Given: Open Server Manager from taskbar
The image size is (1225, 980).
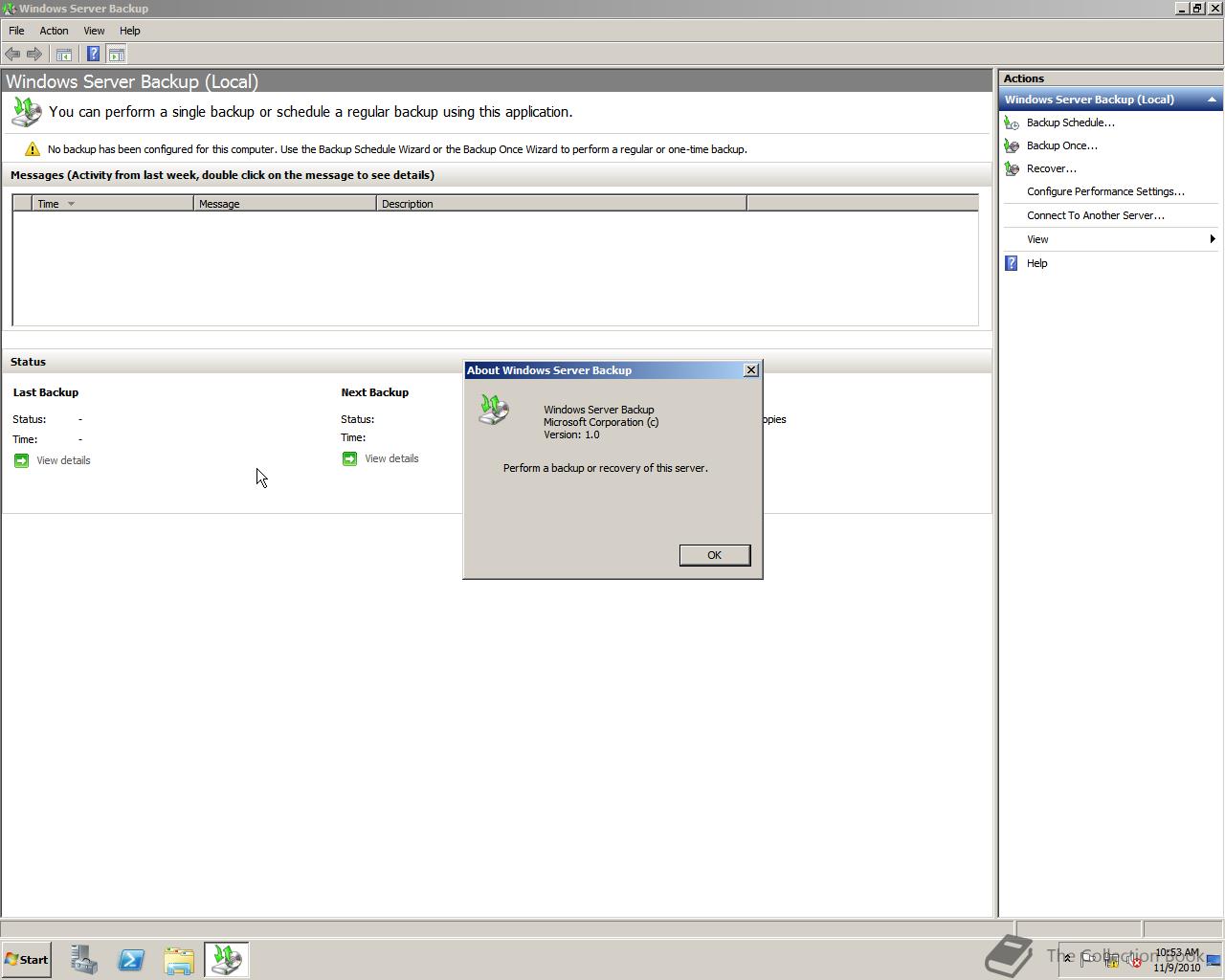Looking at the screenshot, I should (x=83, y=959).
